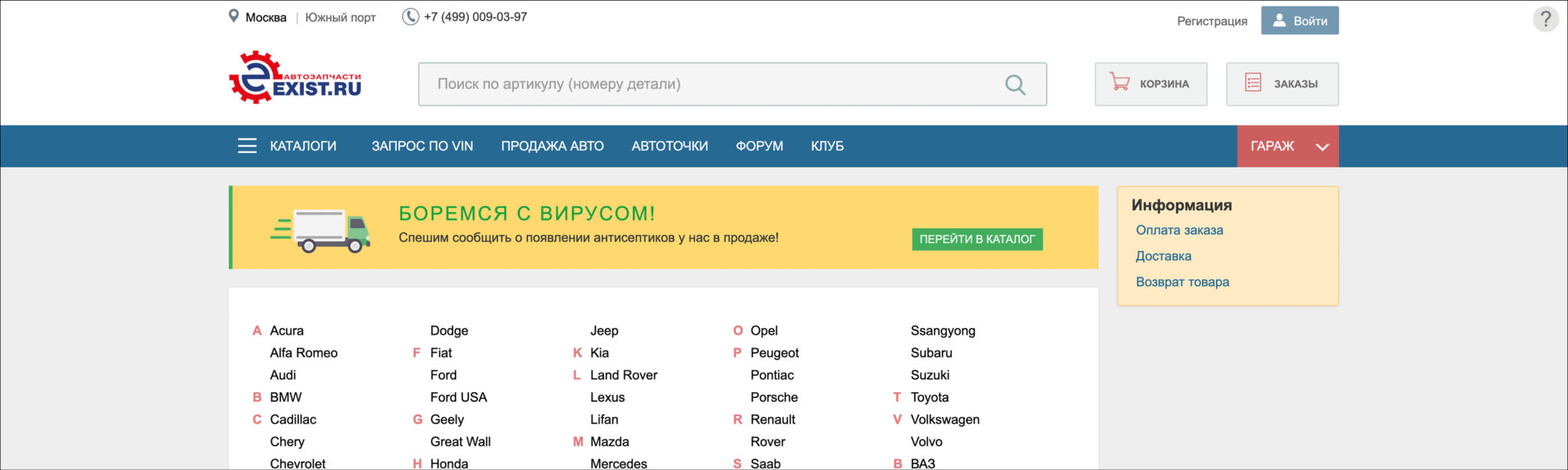Select Mazda brand
Viewport: 1568px width, 470px height.
click(x=609, y=442)
